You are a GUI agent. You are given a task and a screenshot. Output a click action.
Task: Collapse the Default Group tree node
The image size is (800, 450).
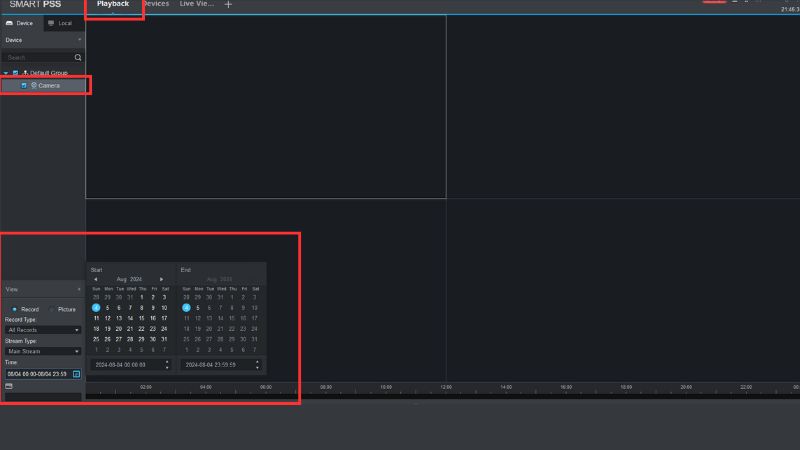pos(6,73)
